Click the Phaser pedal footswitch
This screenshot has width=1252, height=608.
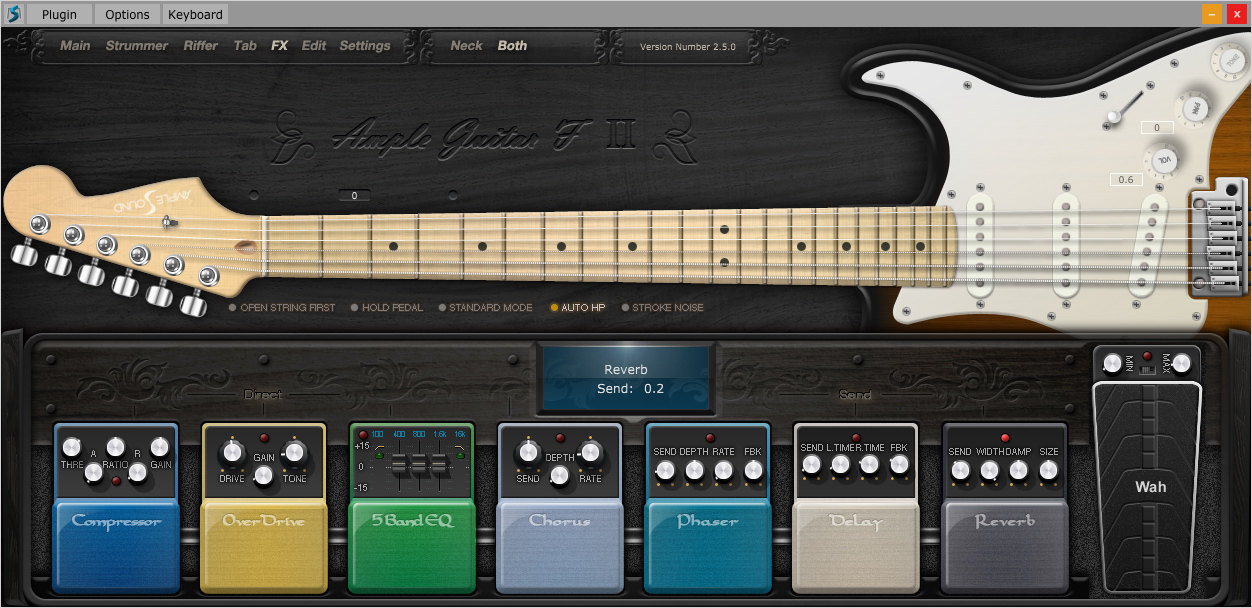click(x=708, y=545)
